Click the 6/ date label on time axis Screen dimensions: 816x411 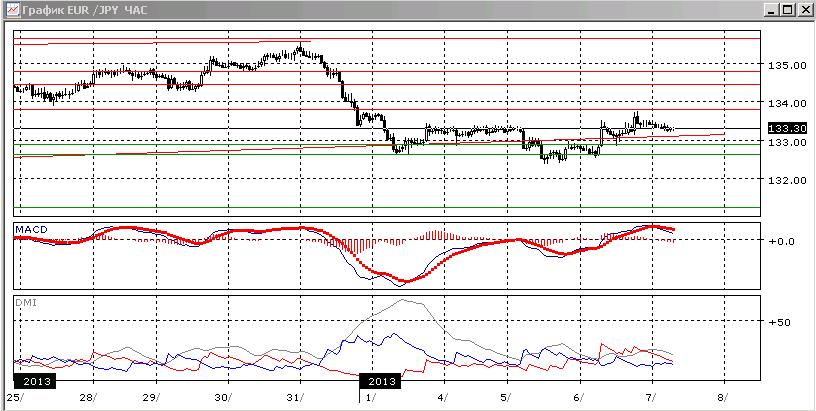578,398
